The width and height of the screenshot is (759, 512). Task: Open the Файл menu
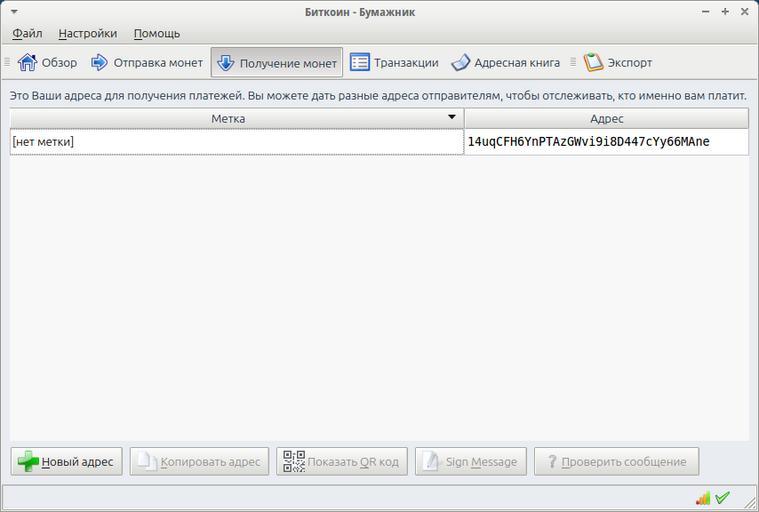[27, 33]
